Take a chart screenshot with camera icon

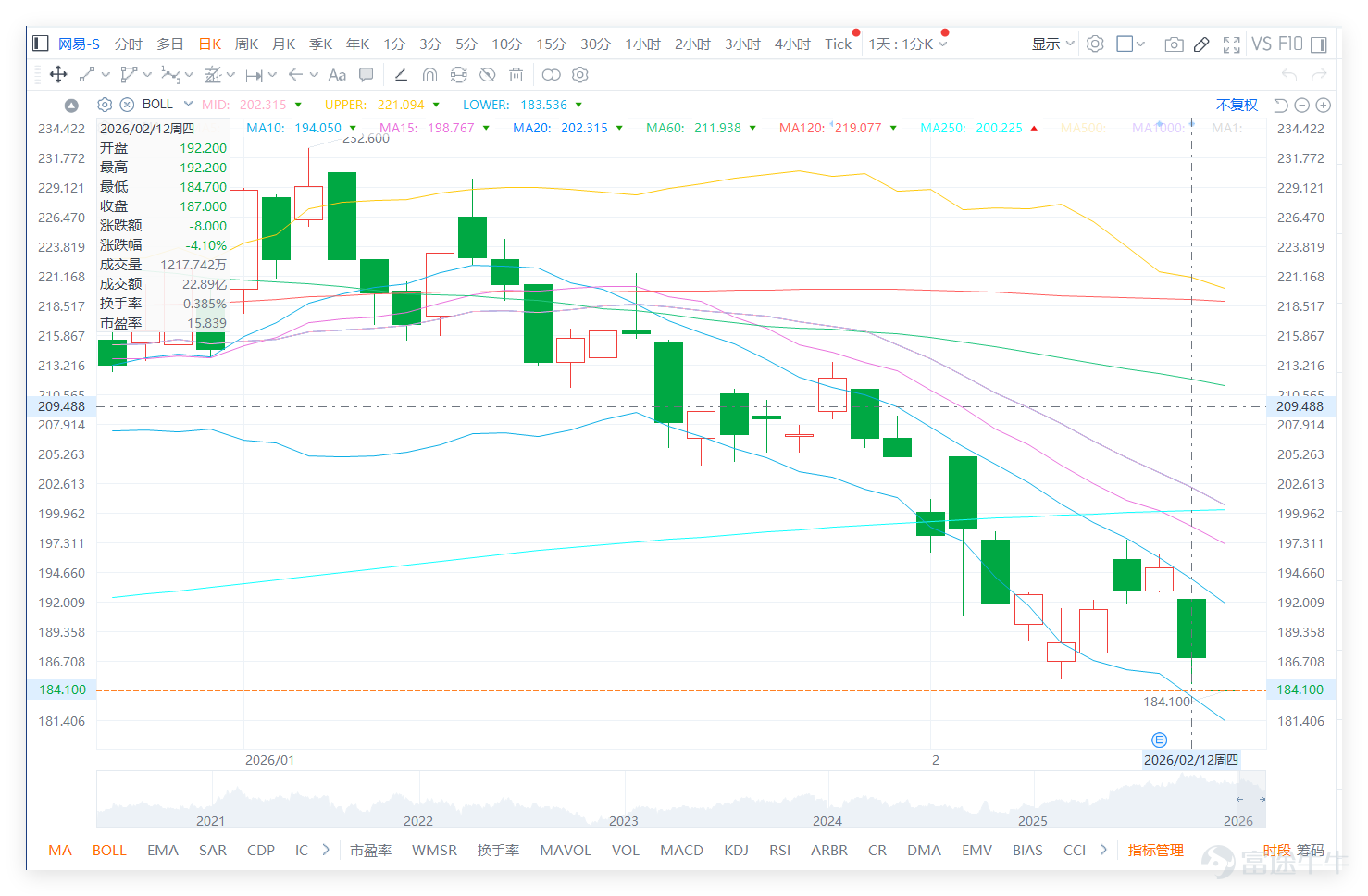(x=1174, y=44)
